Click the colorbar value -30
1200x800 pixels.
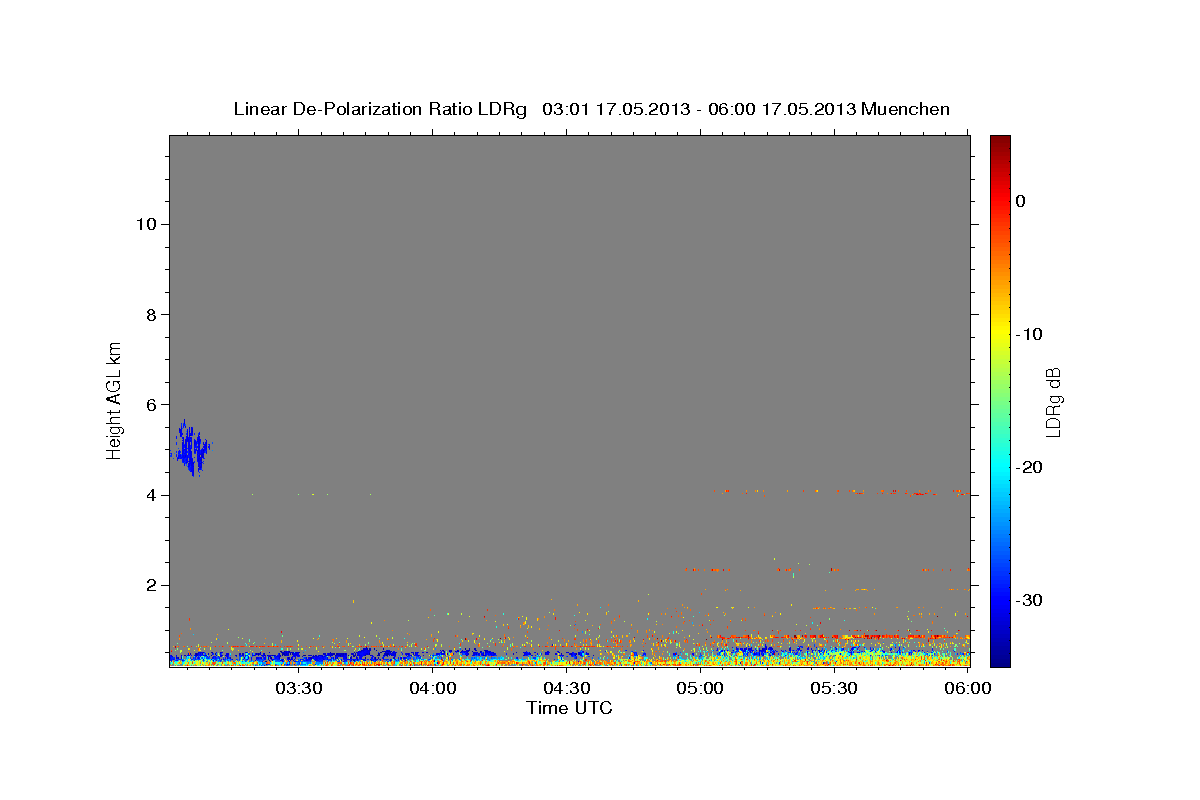1029,600
